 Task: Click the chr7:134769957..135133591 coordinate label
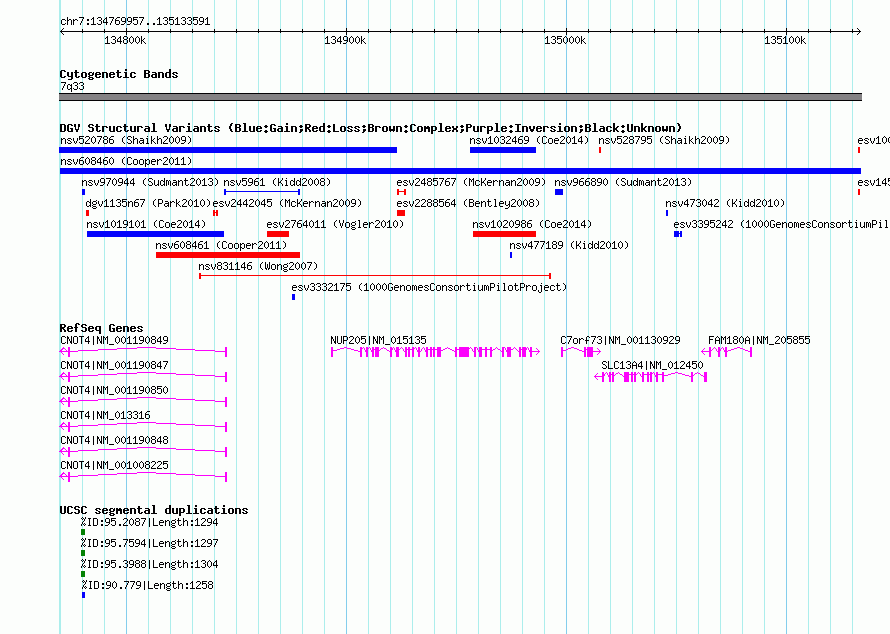135,21
